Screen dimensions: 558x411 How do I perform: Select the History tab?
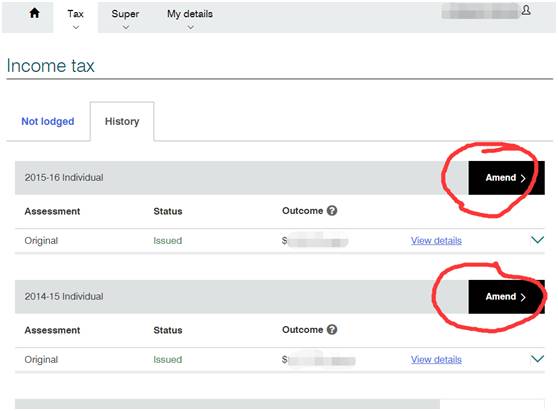[122, 121]
